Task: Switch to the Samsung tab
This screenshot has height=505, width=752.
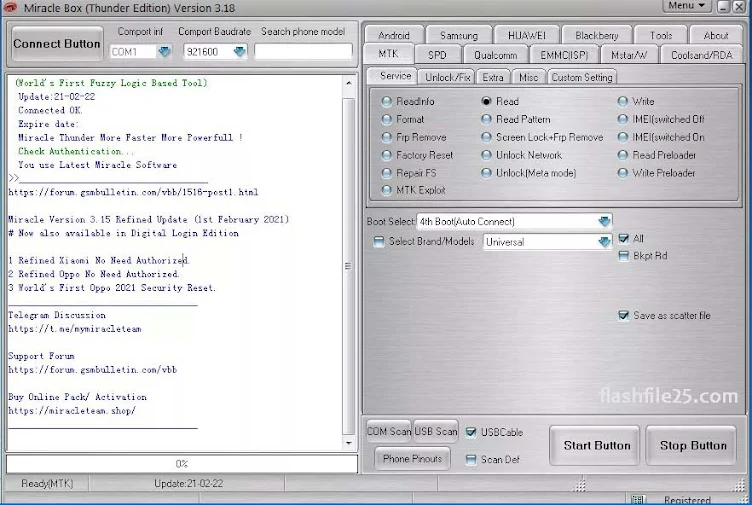Action: (459, 35)
